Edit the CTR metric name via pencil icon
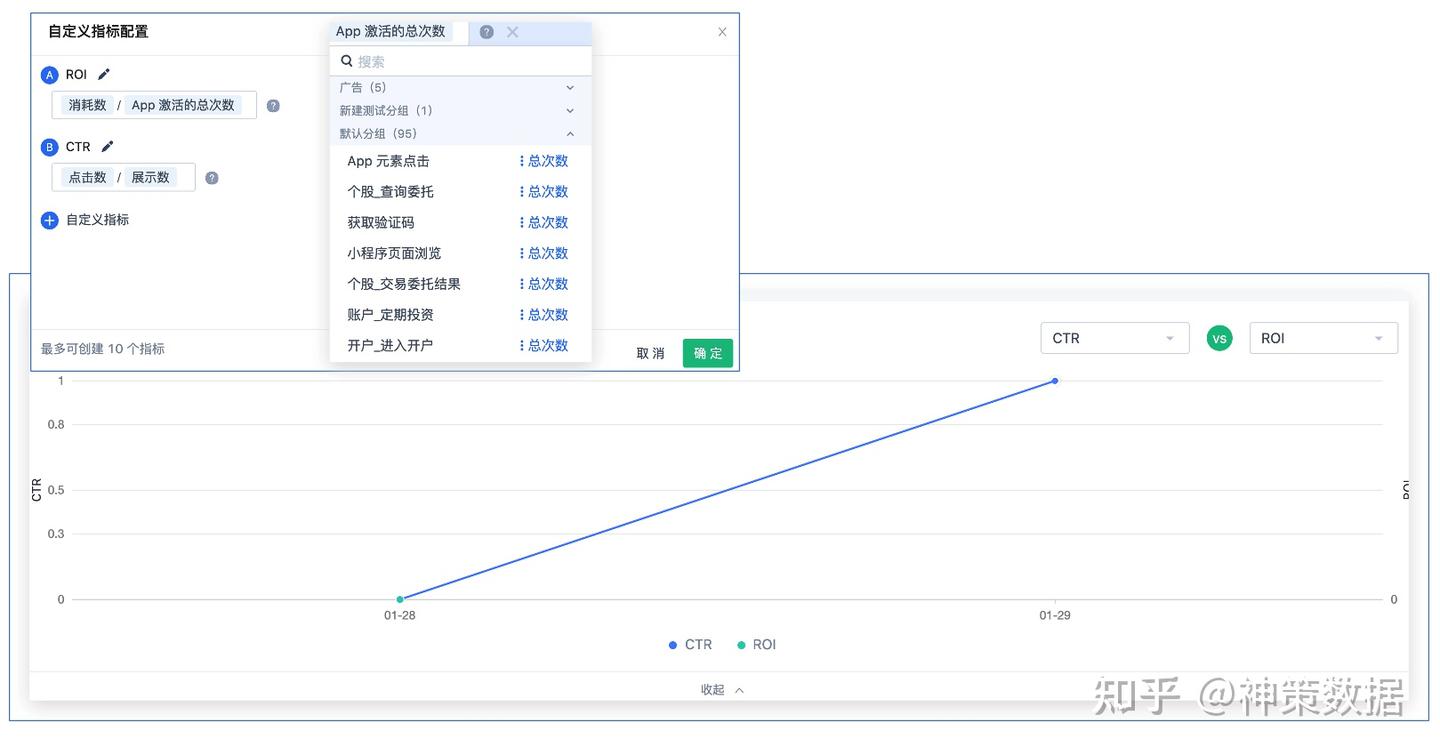This screenshot has width=1440, height=755. click(106, 146)
